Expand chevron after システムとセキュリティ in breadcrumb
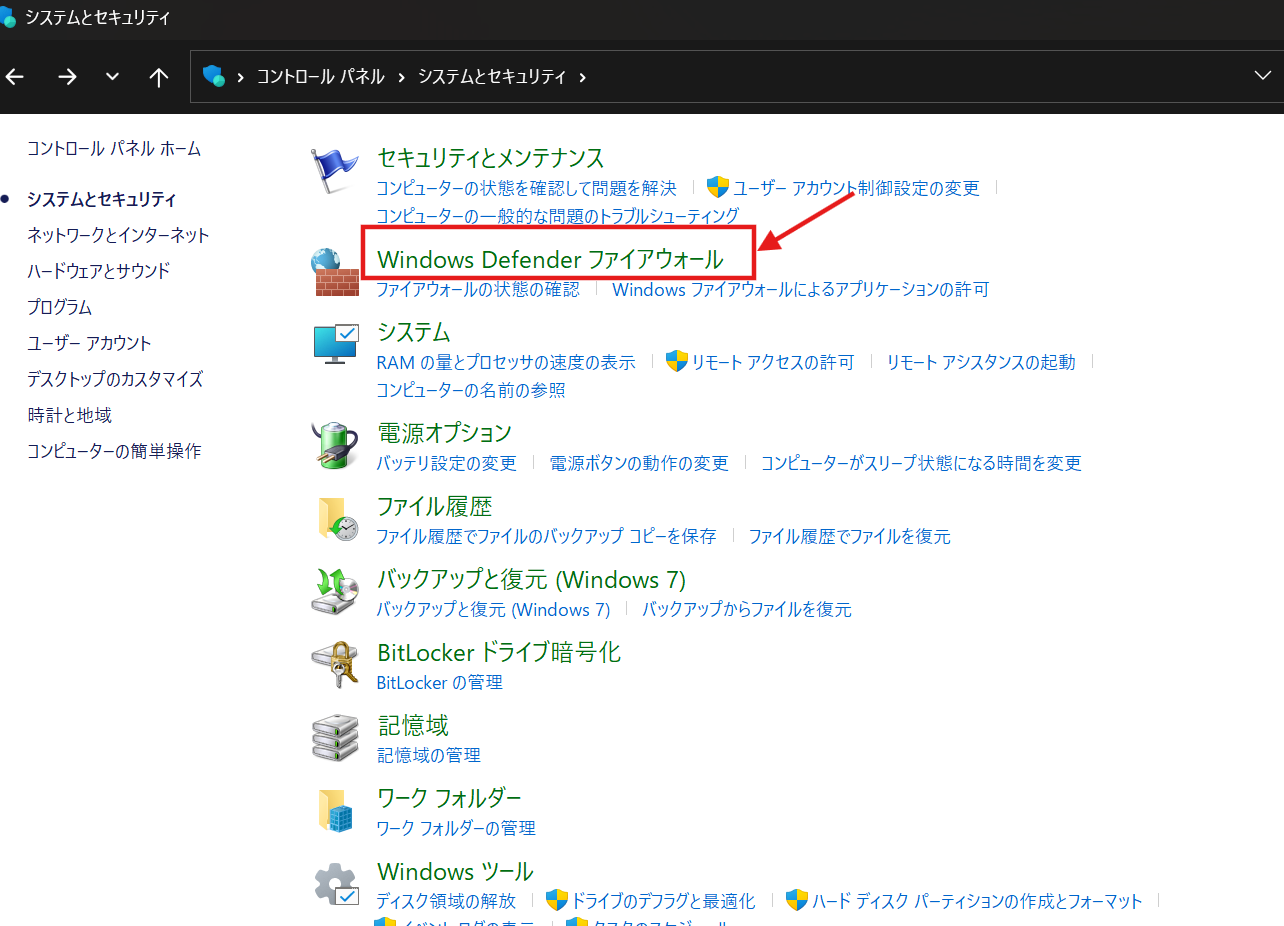This screenshot has height=926, width=1284. [583, 77]
